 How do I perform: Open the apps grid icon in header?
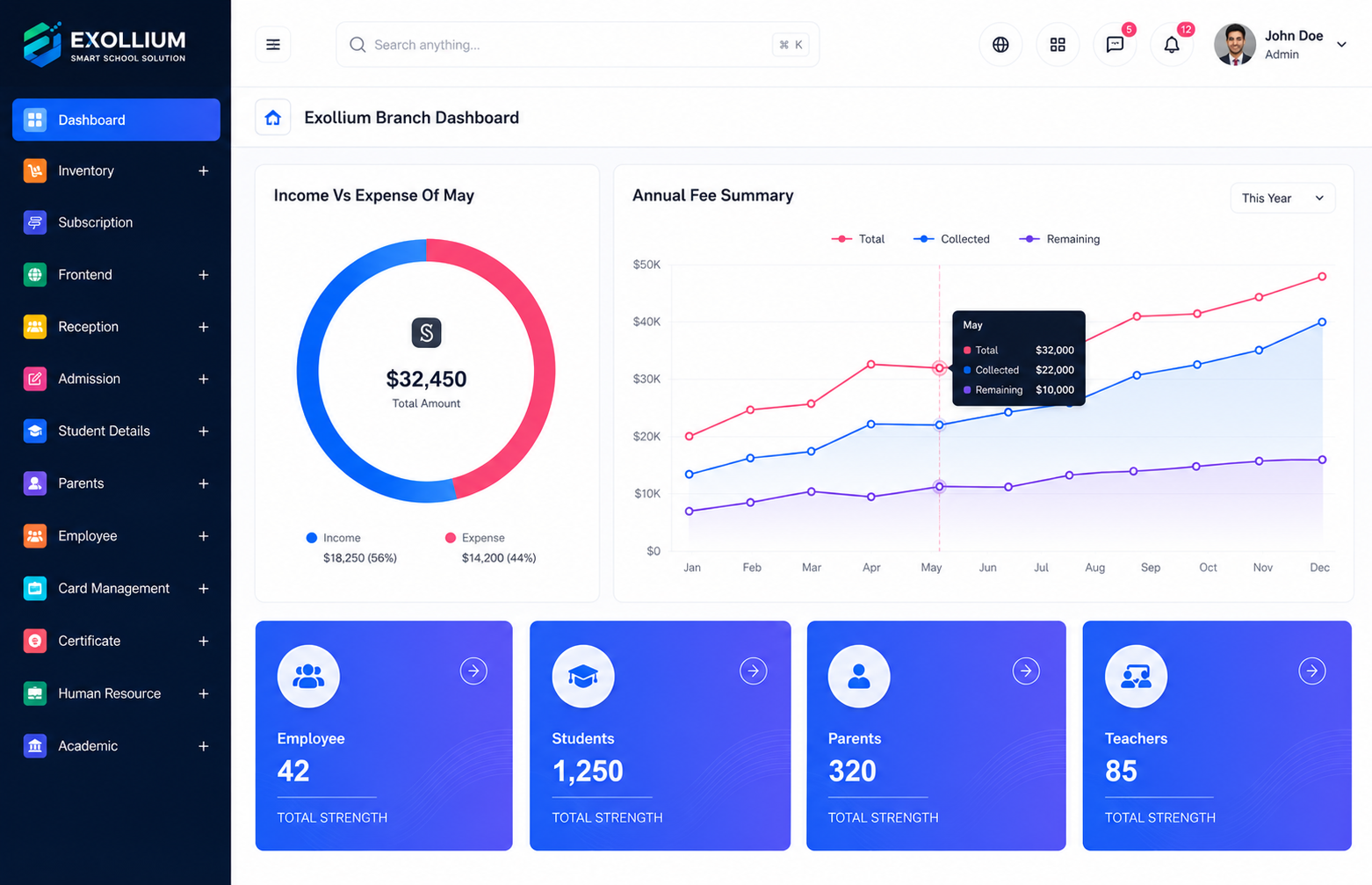[x=1058, y=45]
